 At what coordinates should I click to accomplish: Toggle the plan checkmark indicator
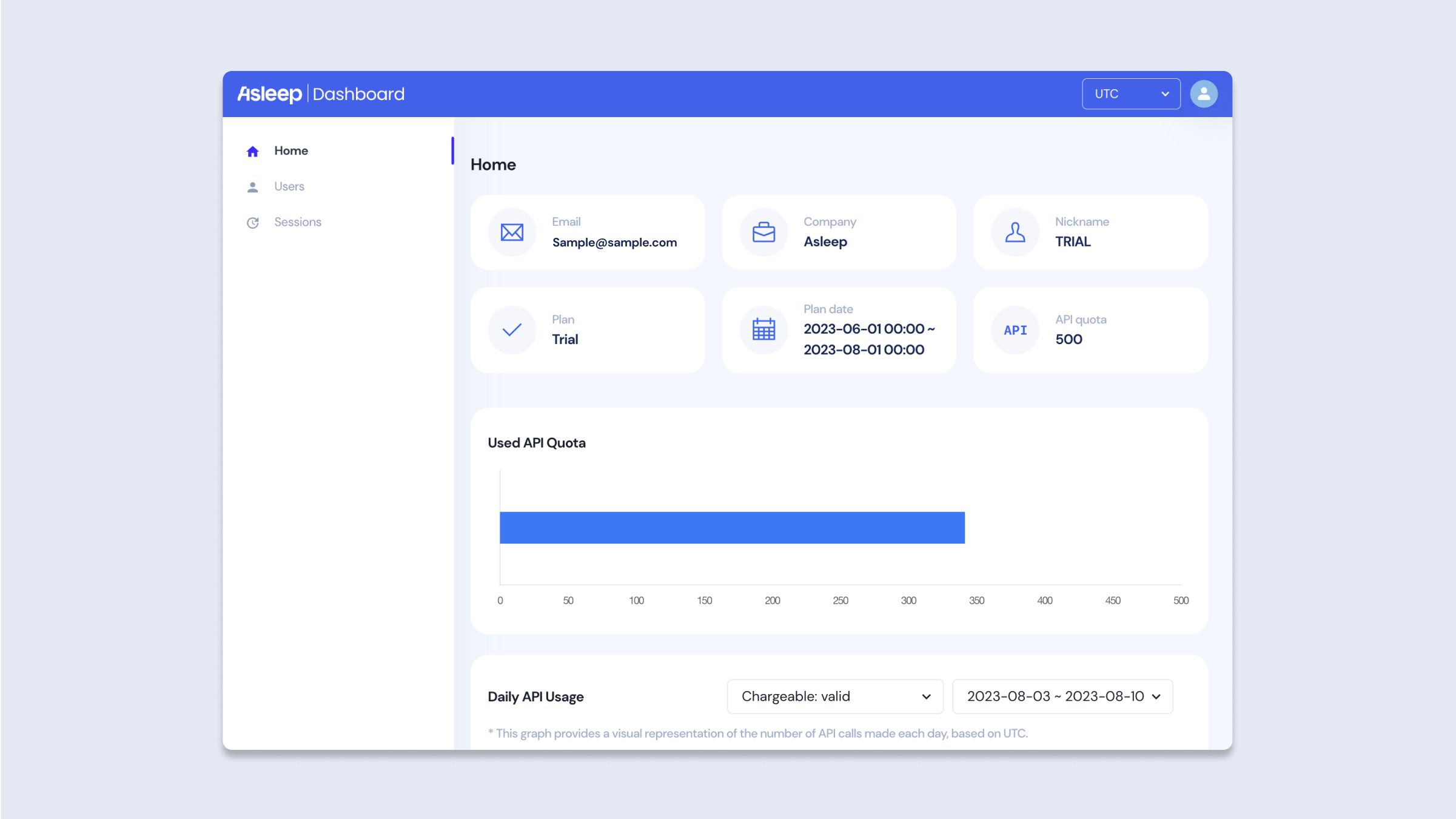pos(512,330)
